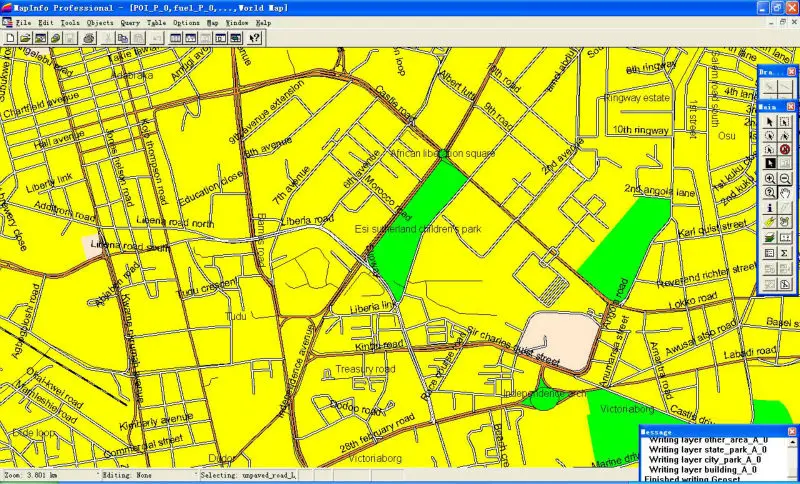Viewport: 800px width, 484px height.
Task: Open the Query menu
Action: 130,21
